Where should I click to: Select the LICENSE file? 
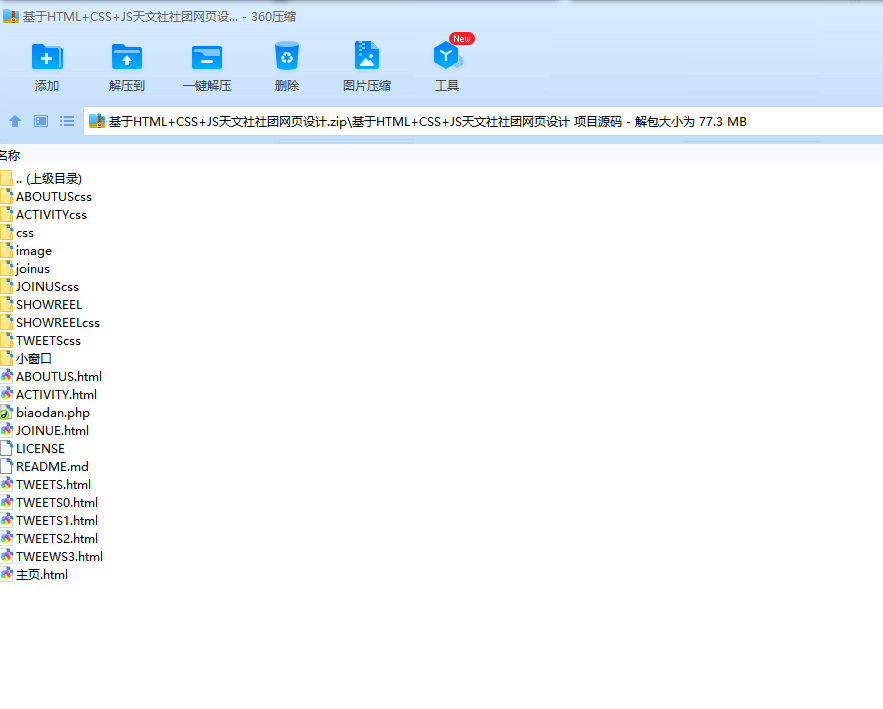[33, 449]
